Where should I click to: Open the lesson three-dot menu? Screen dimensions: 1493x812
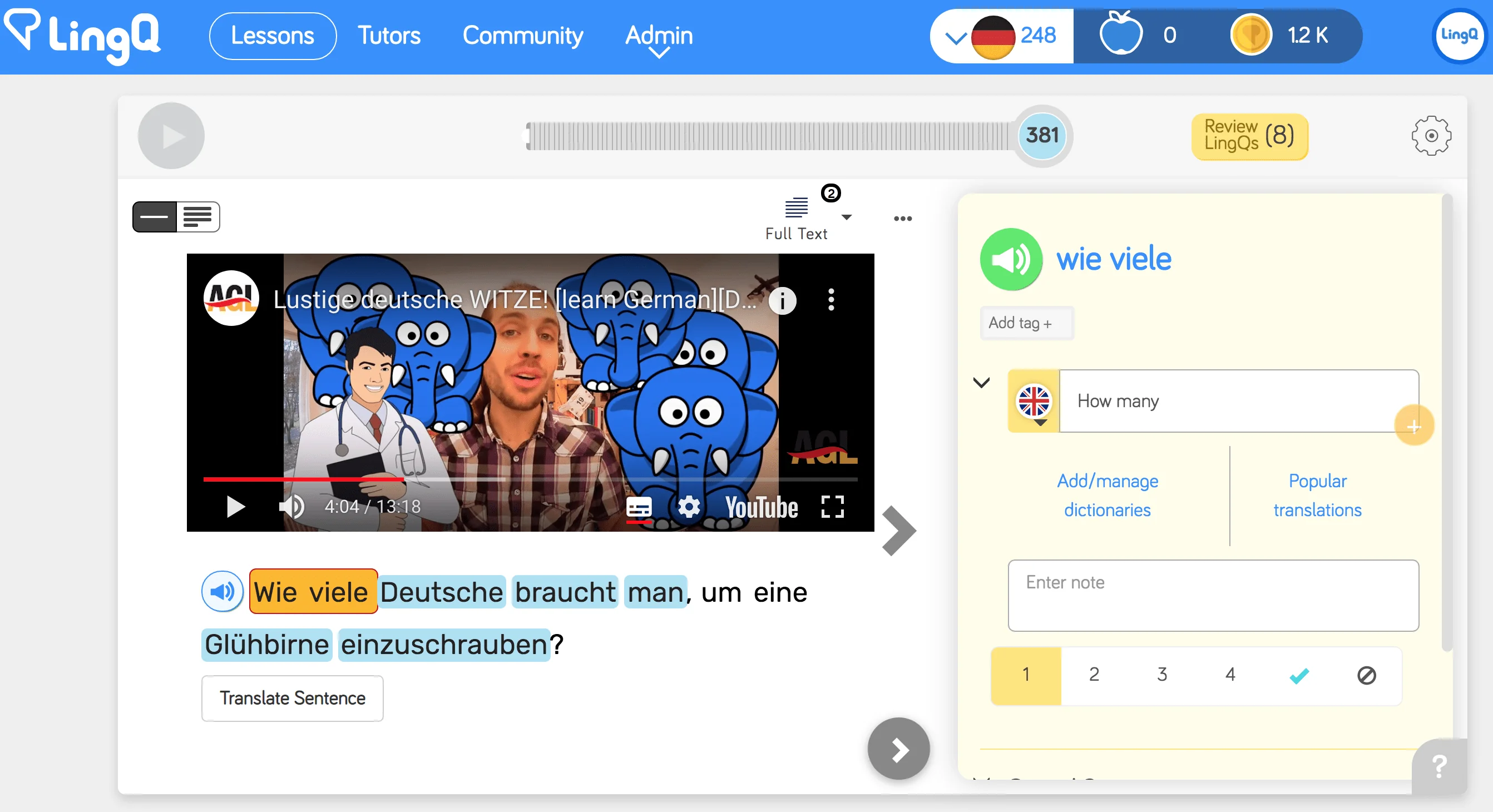(902, 219)
